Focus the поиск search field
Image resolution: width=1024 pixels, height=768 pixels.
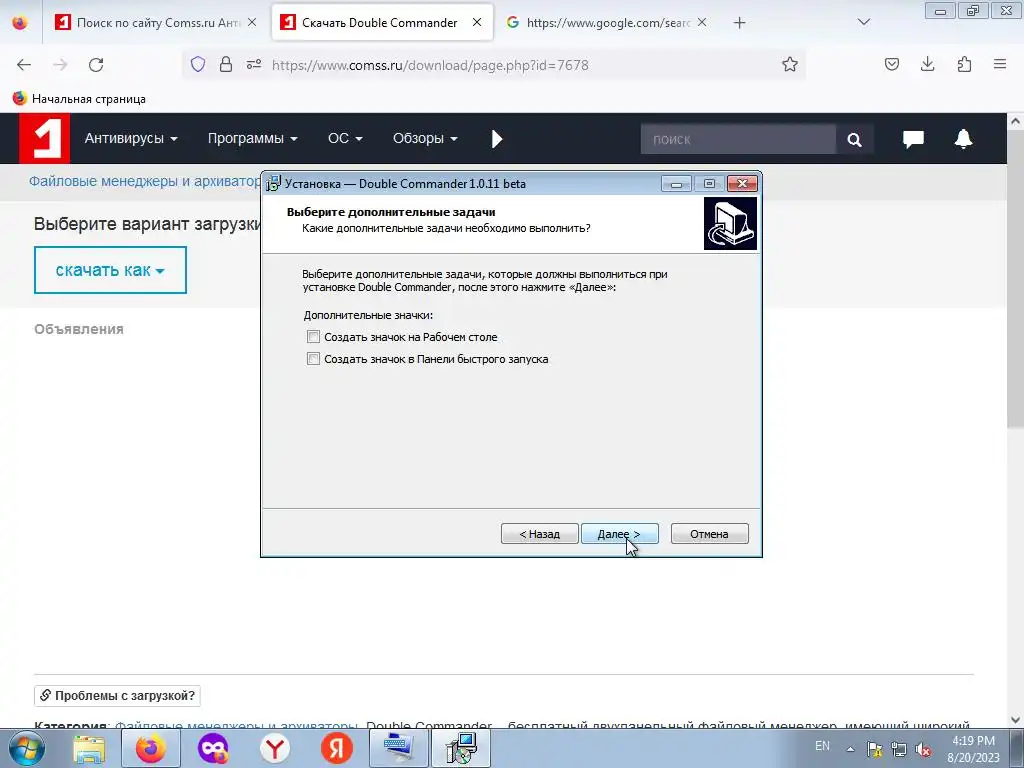coord(738,139)
